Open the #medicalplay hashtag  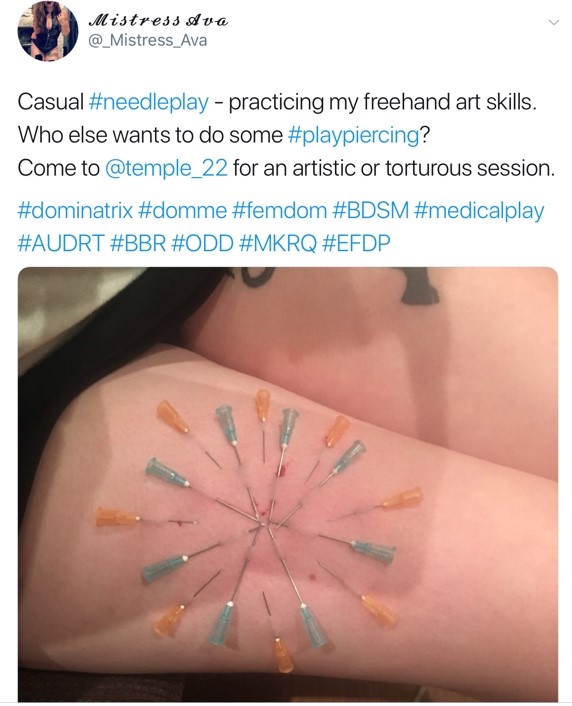coord(480,211)
